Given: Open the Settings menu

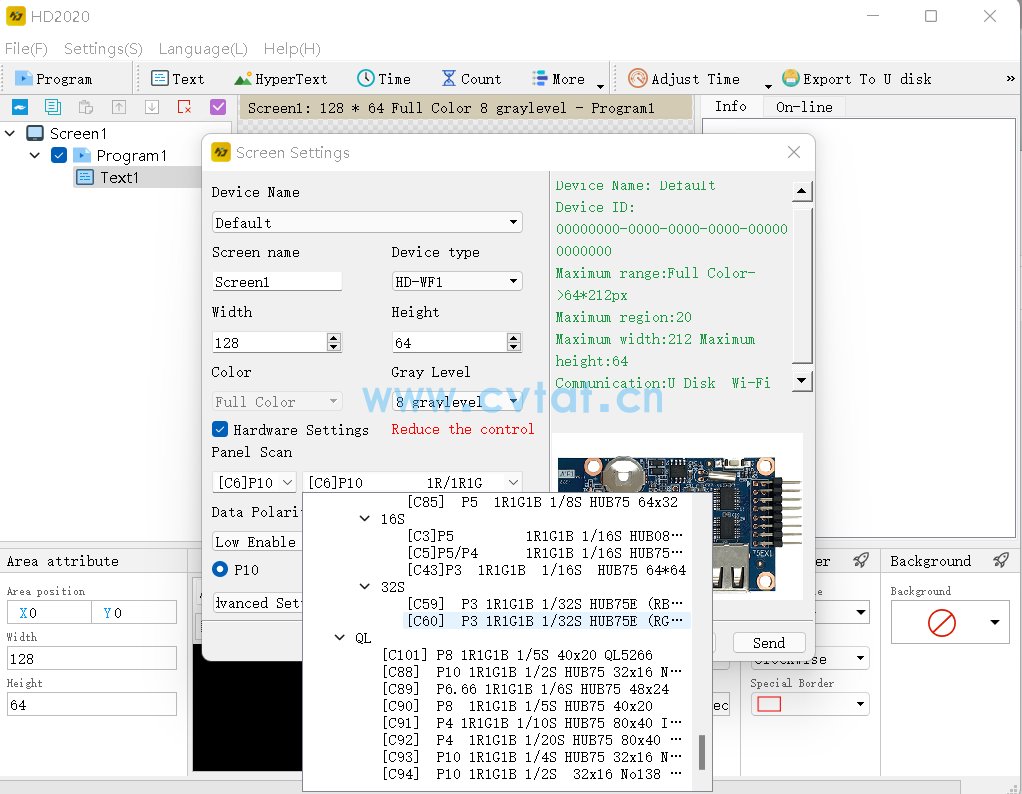Looking at the screenshot, I should [103, 49].
